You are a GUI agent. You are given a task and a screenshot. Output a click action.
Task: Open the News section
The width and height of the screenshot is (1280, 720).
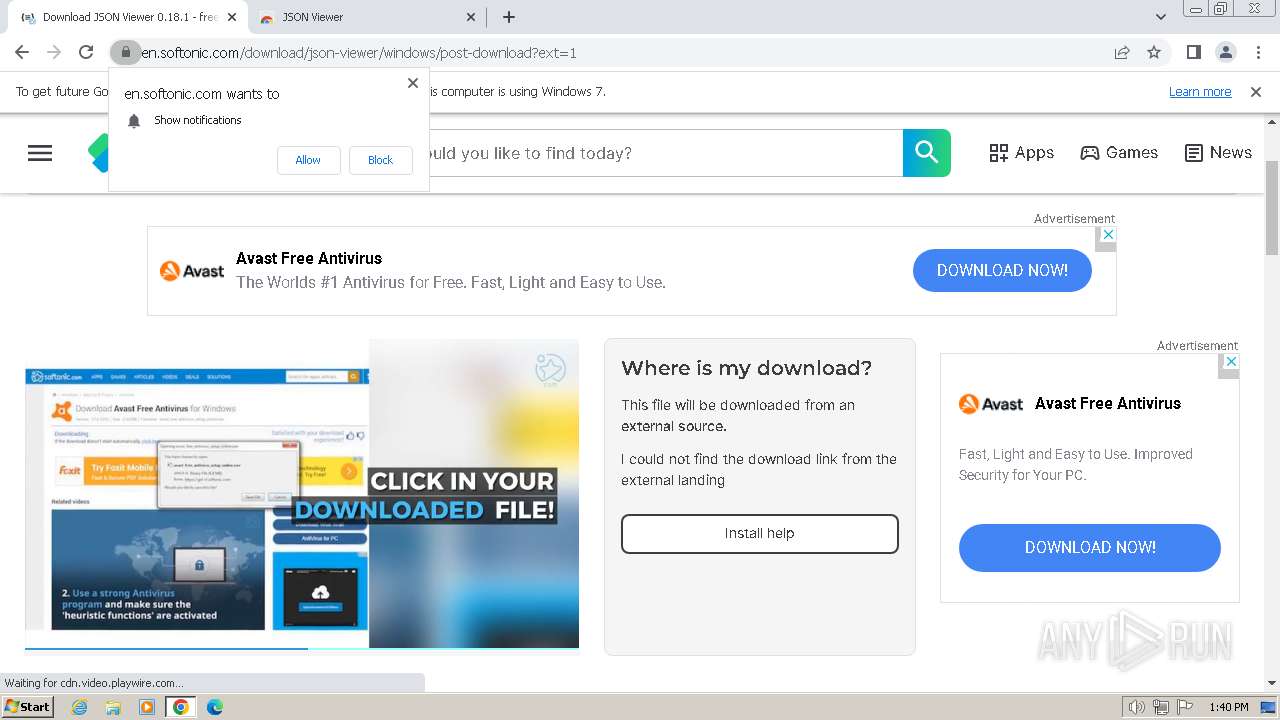(1218, 153)
